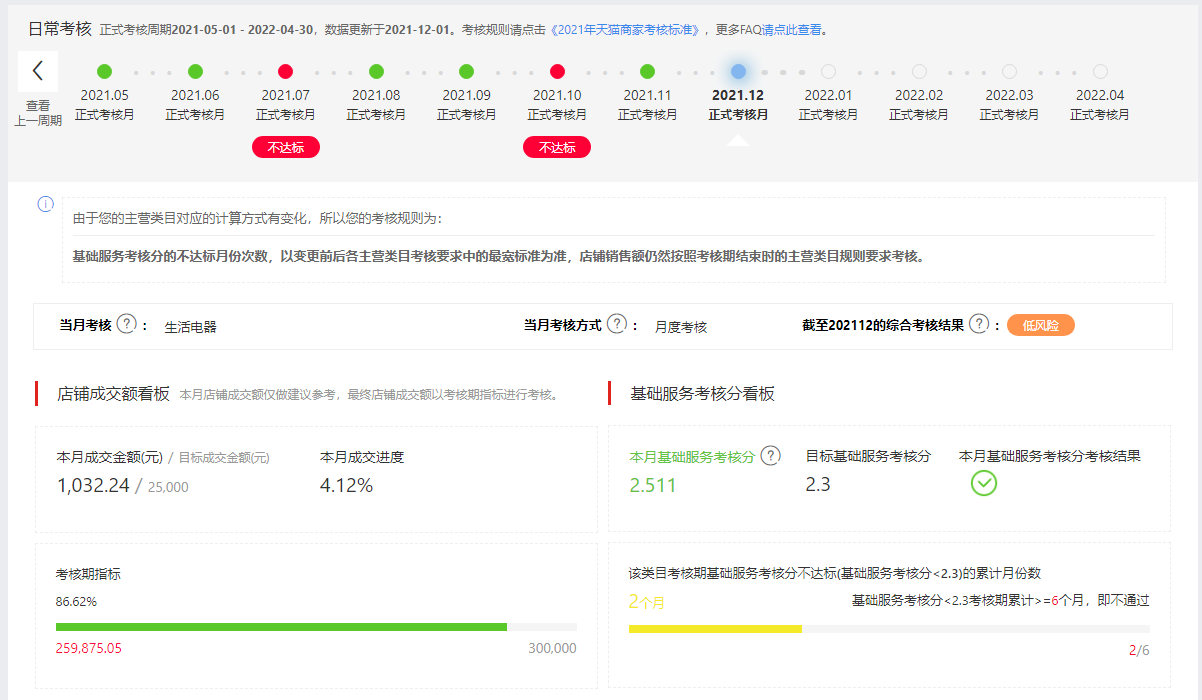Select the 2021.05 timeline dot
The height and width of the screenshot is (700, 1202).
tap(105, 71)
